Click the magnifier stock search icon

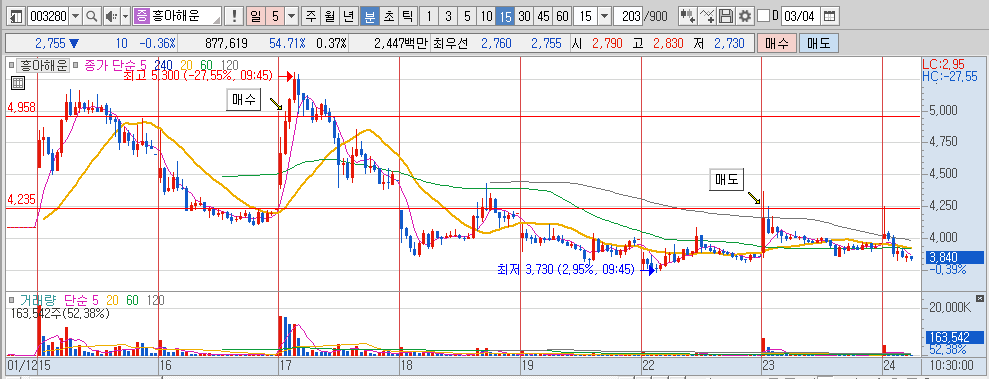(92, 16)
